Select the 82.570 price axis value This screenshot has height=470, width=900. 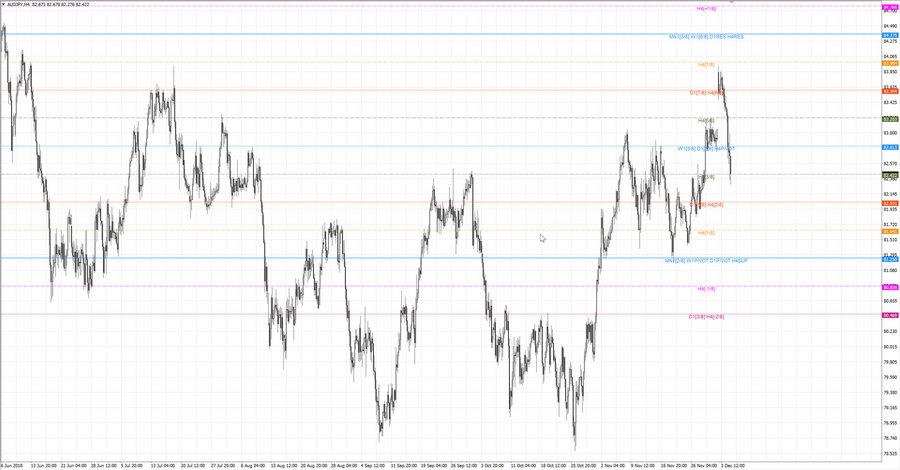(x=890, y=163)
